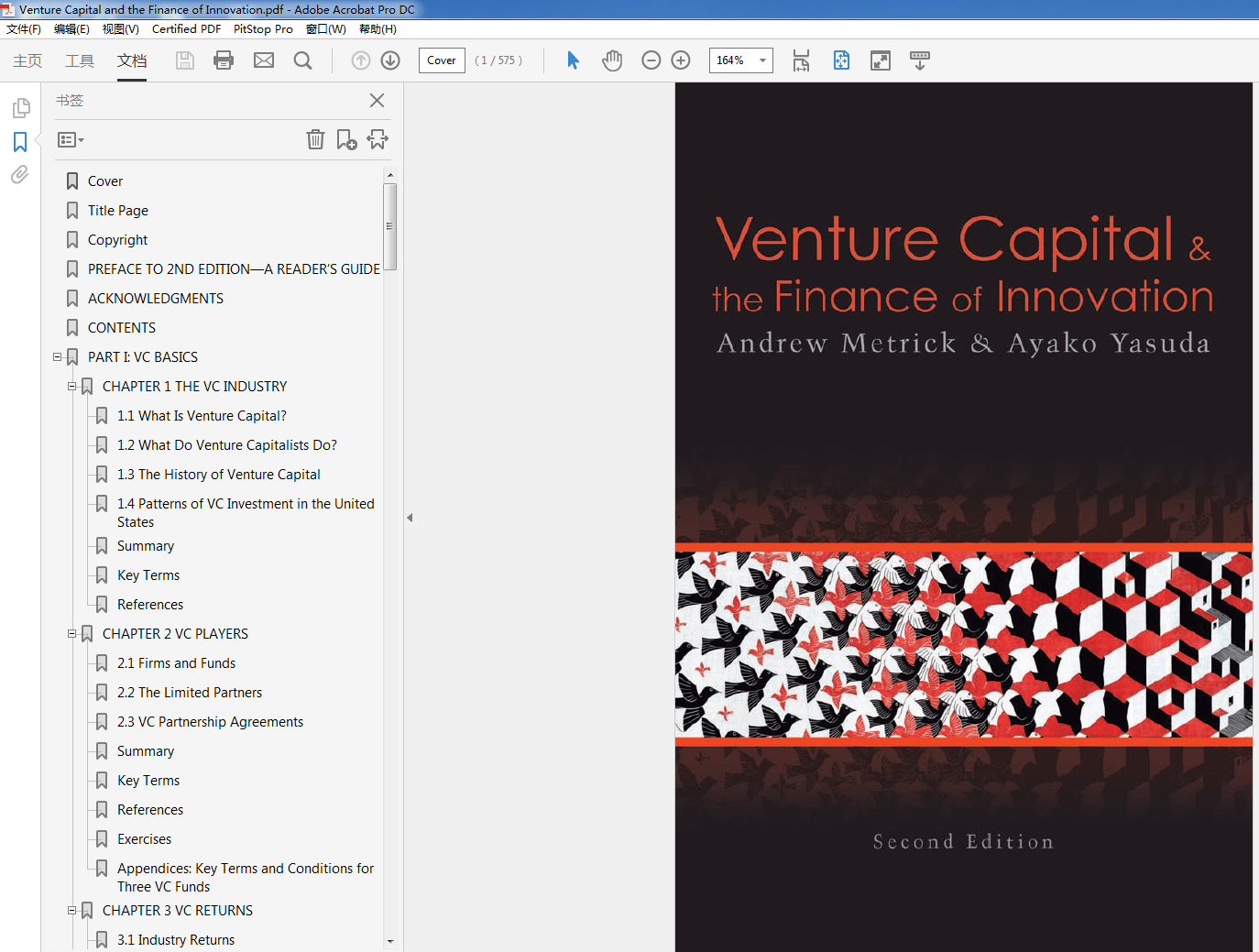
Task: Click the bookmarks panel scrollbar thumb
Action: click(390, 226)
